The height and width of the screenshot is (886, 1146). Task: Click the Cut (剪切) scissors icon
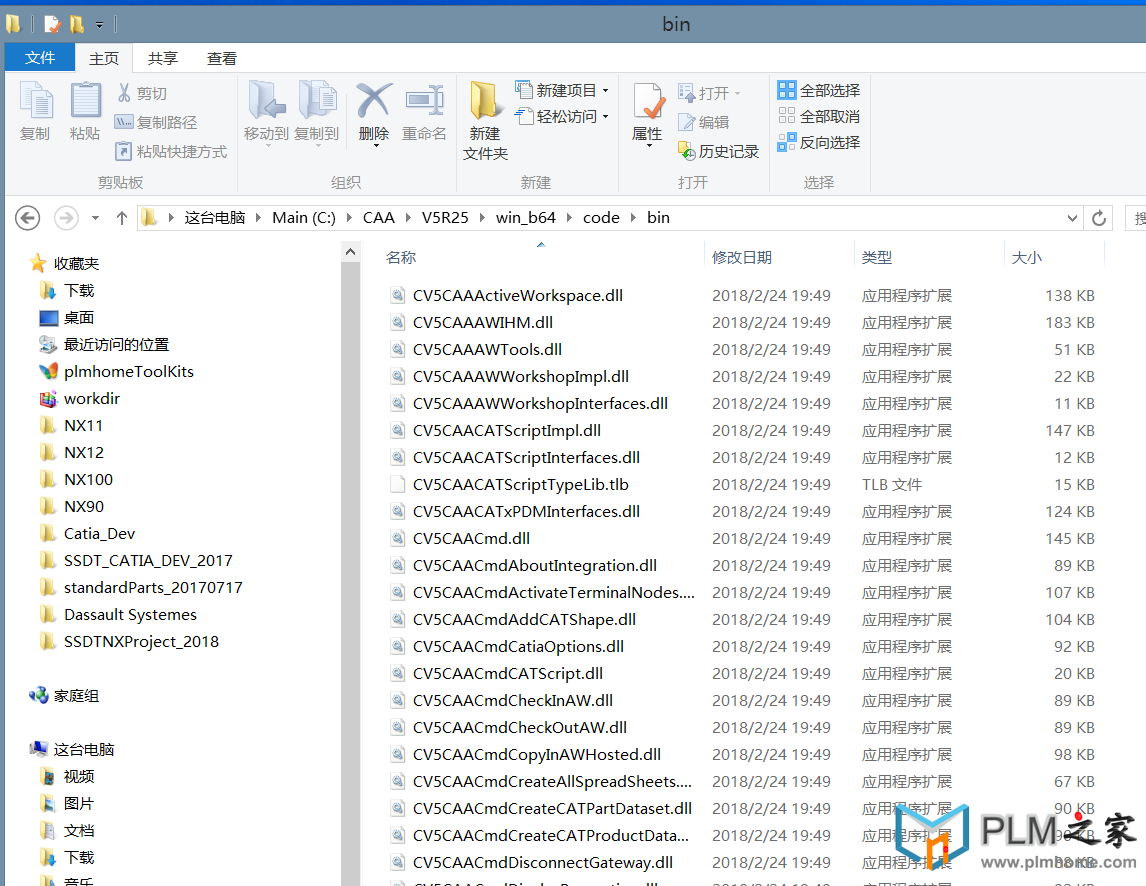click(x=124, y=93)
